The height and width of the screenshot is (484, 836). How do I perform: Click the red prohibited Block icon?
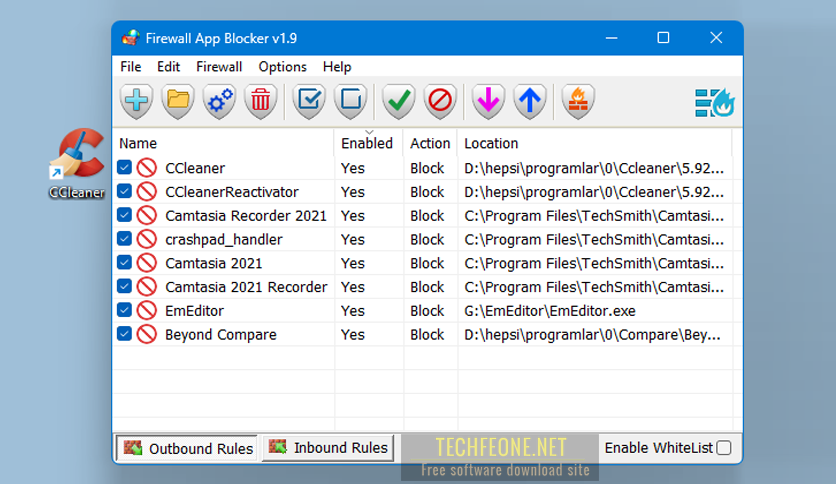pyautogui.click(x=440, y=101)
